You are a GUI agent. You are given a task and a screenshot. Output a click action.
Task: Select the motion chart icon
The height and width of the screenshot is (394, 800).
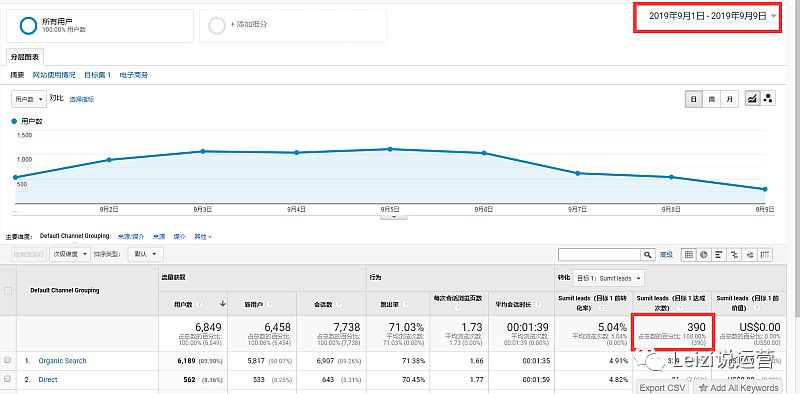[x=768, y=99]
